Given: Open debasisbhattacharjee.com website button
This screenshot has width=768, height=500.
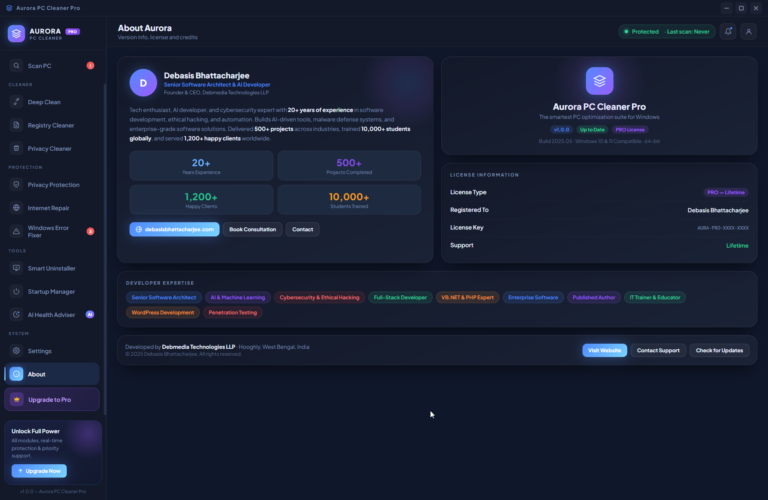Looking at the screenshot, I should (174, 229).
